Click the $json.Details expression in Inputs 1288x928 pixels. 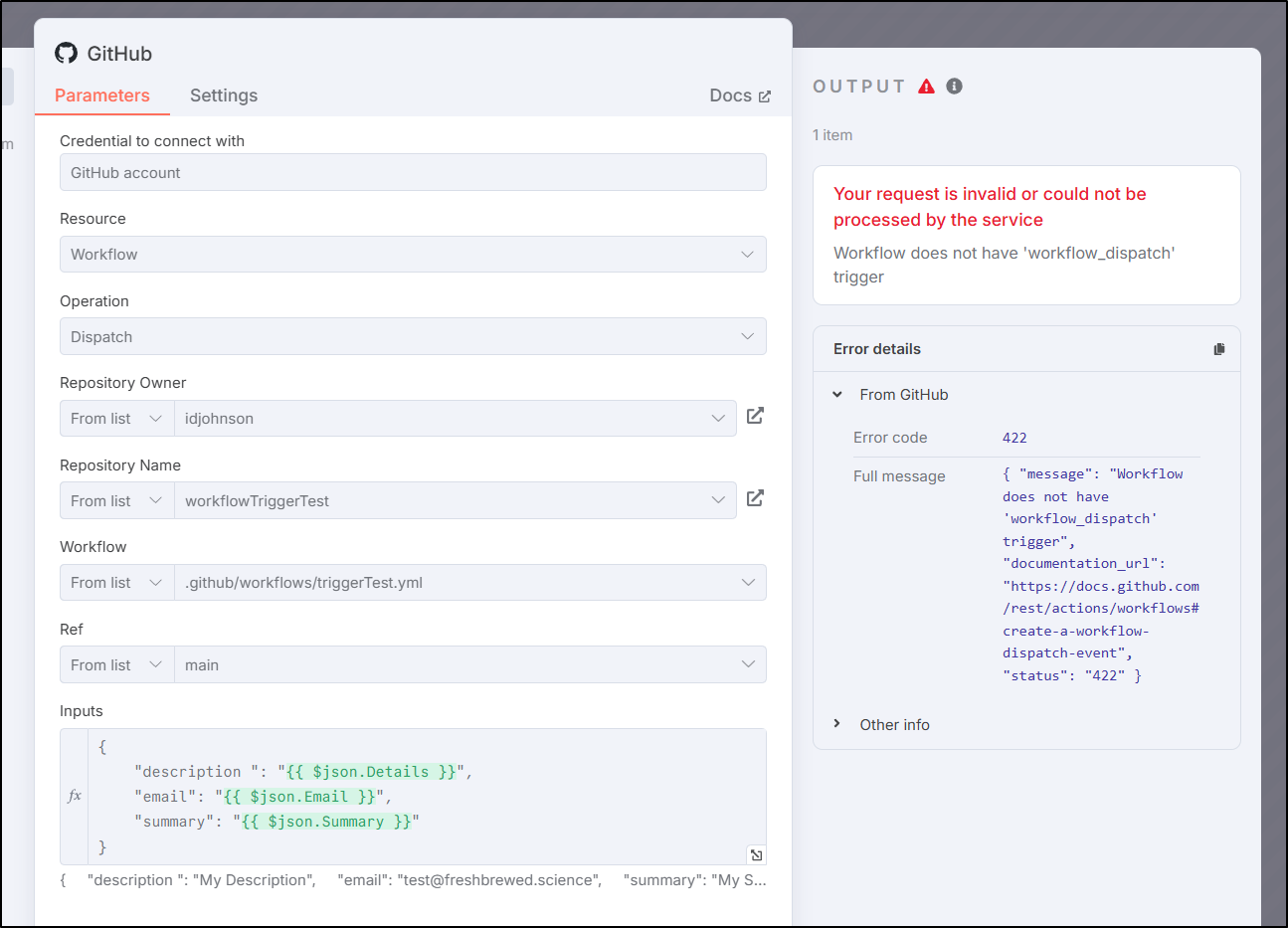(371, 772)
